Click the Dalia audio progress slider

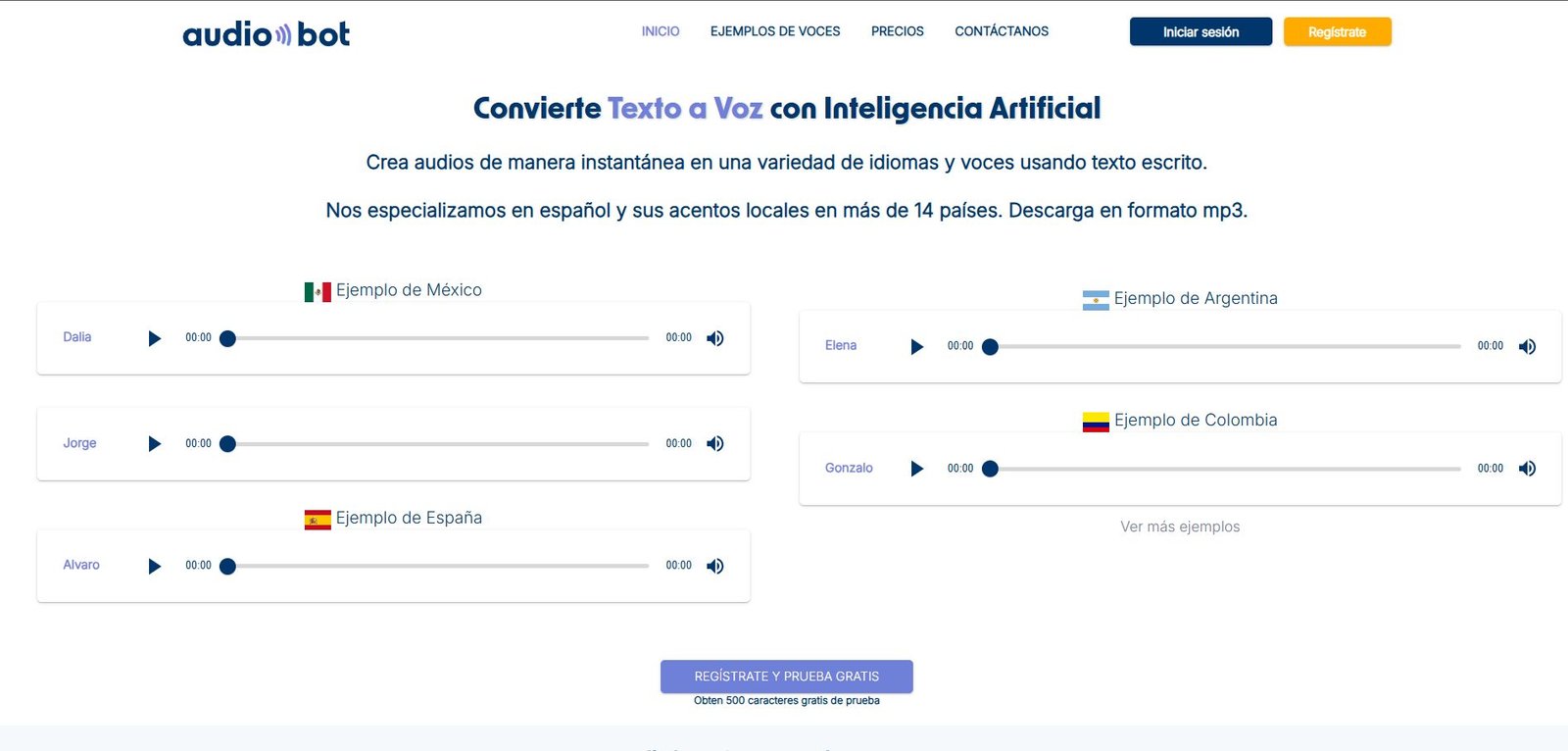(x=438, y=338)
